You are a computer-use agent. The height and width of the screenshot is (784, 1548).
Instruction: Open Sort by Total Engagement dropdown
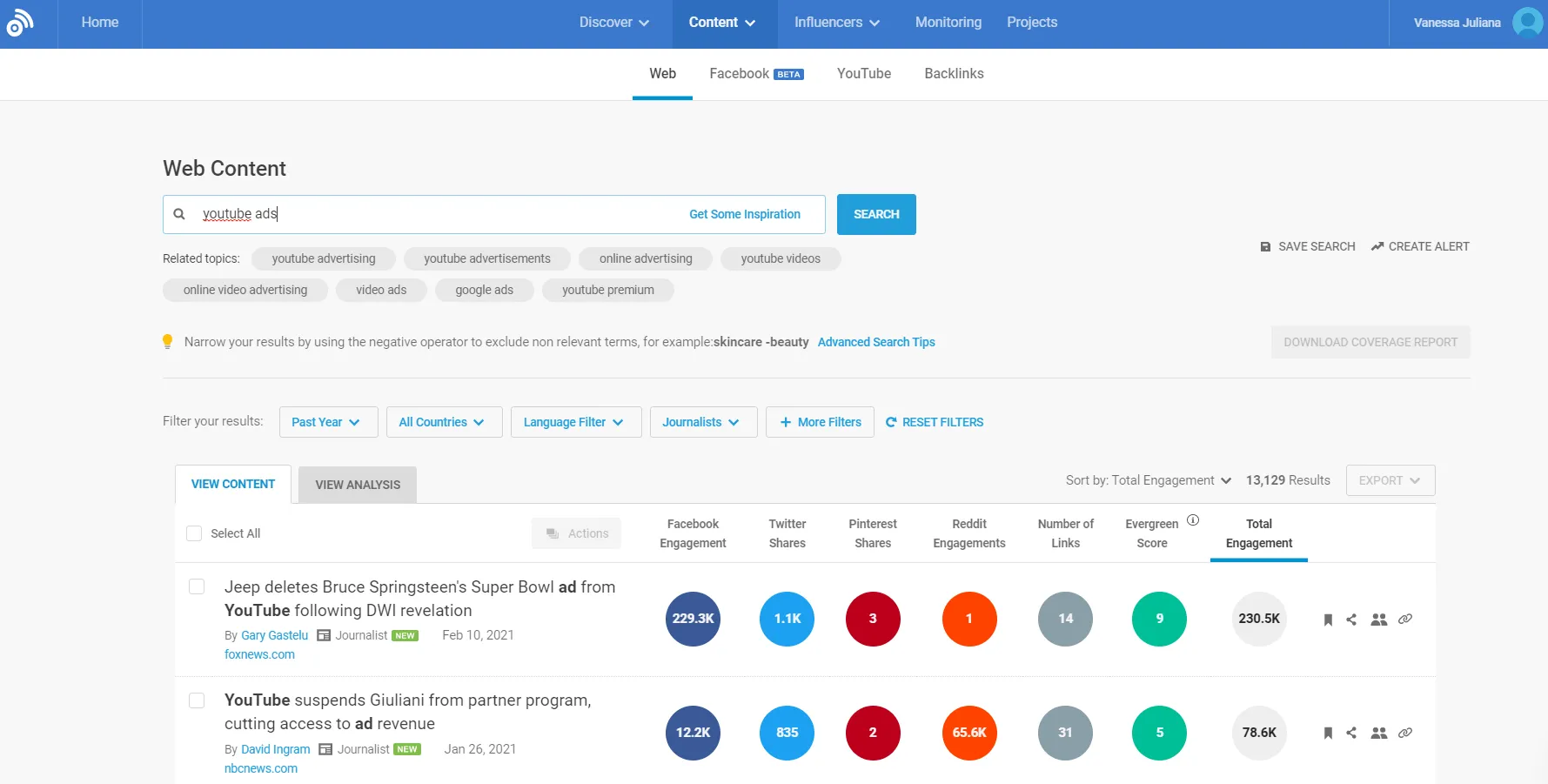click(x=1148, y=480)
